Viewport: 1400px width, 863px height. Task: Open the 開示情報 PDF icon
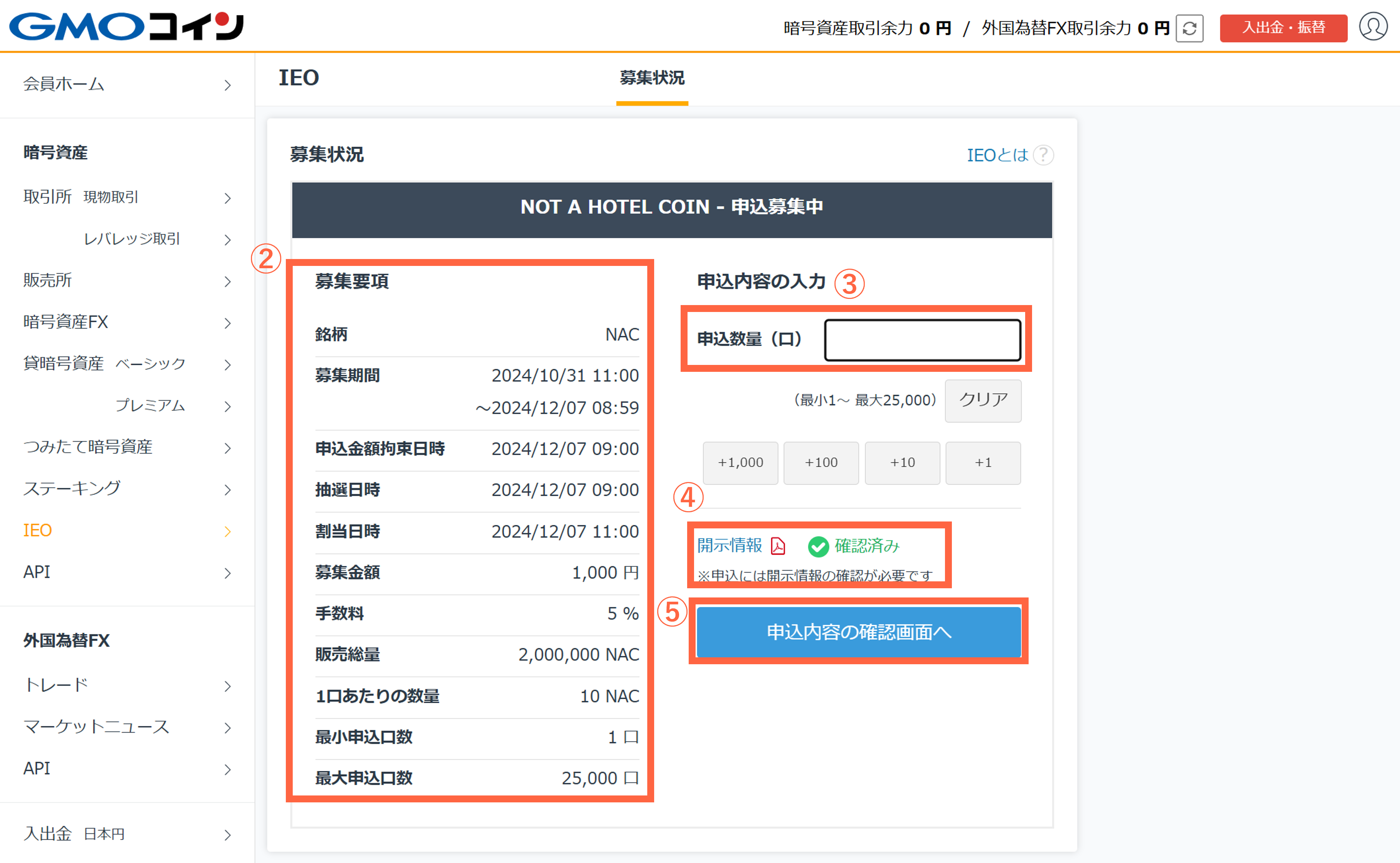click(x=778, y=546)
